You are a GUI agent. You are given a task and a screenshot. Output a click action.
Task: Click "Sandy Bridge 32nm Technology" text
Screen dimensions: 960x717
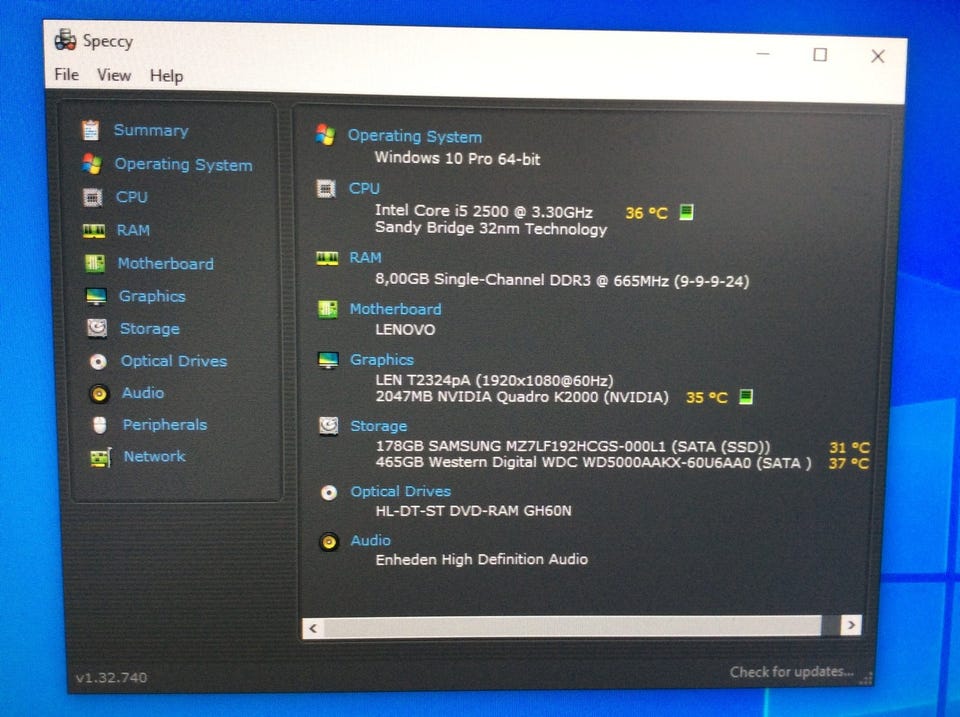[491, 228]
